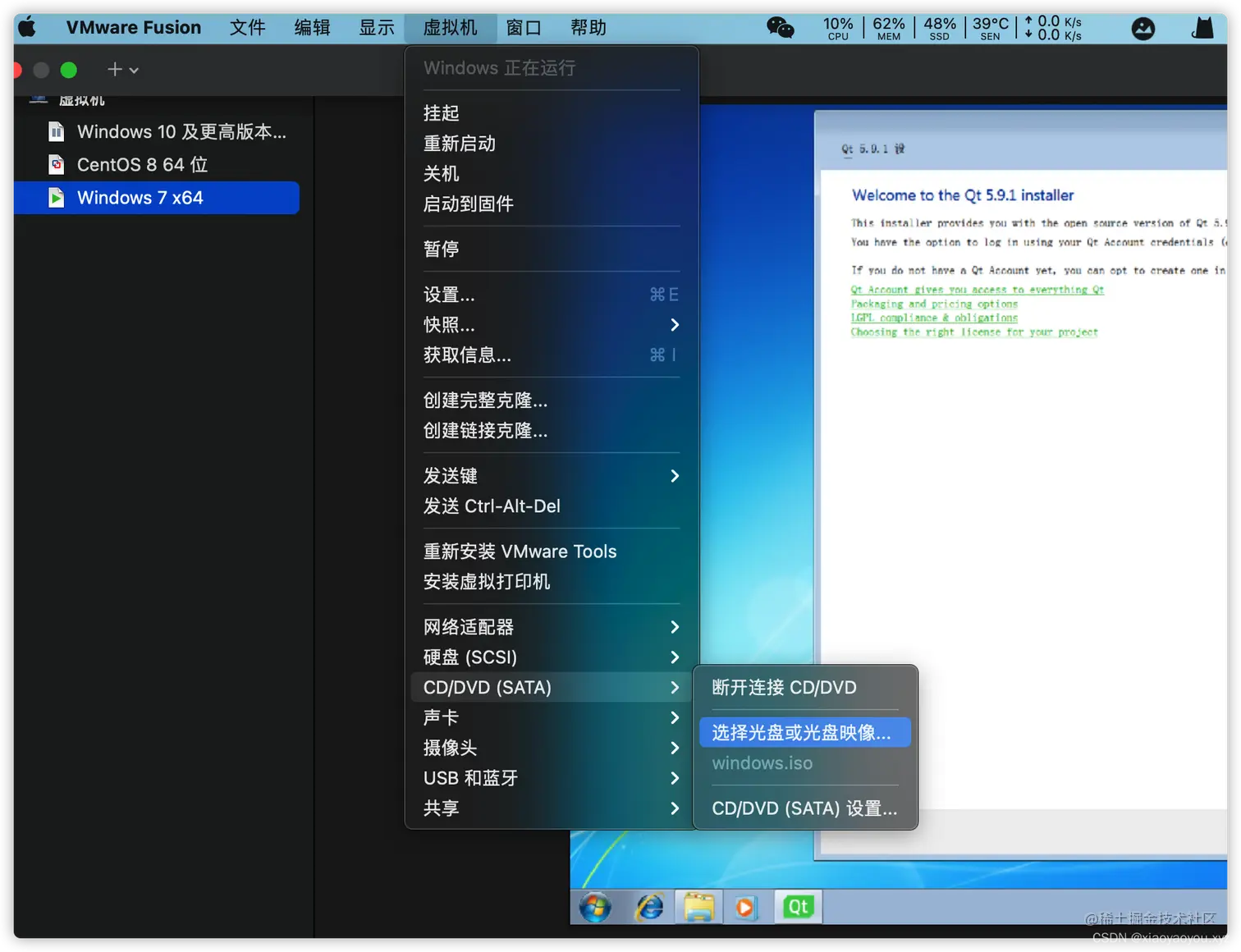Viewport: 1241px width, 952px height.
Task: Select CentOS 8 64 位 in sidebar
Action: (157, 165)
